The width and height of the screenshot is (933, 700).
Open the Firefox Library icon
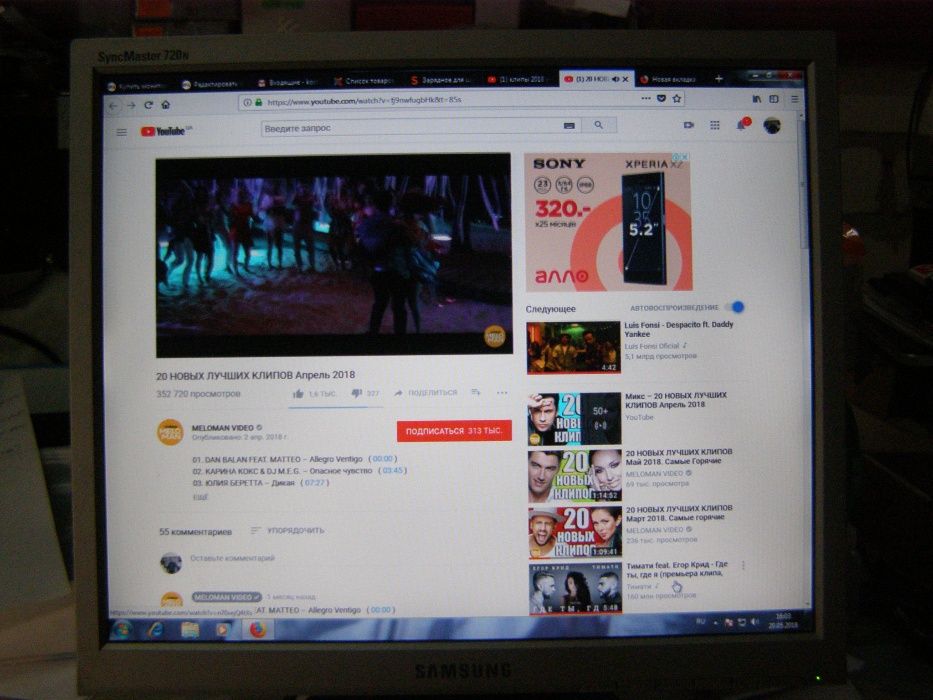[756, 99]
